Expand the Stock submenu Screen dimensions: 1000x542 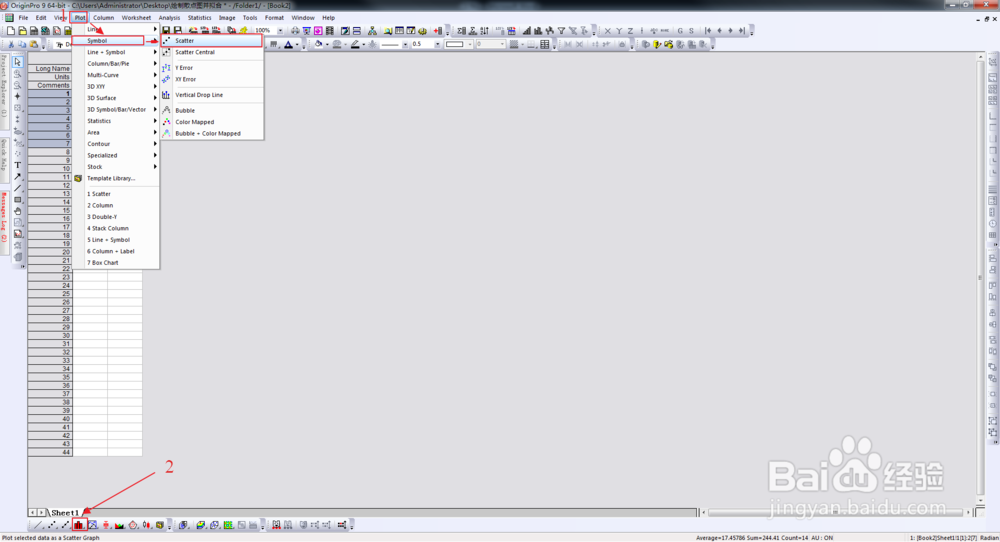(115, 167)
